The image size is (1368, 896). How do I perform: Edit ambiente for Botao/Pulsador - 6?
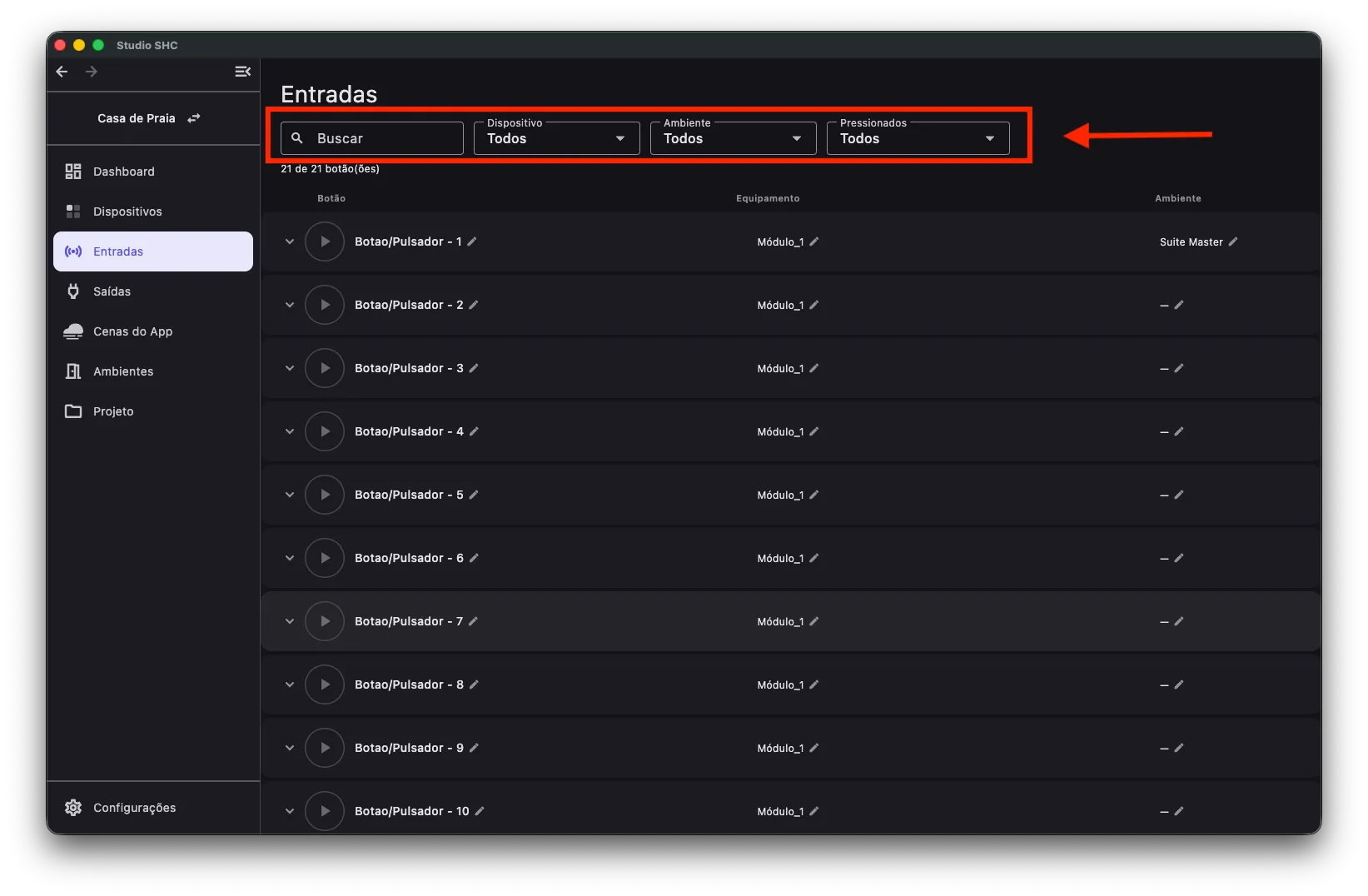(x=1179, y=558)
